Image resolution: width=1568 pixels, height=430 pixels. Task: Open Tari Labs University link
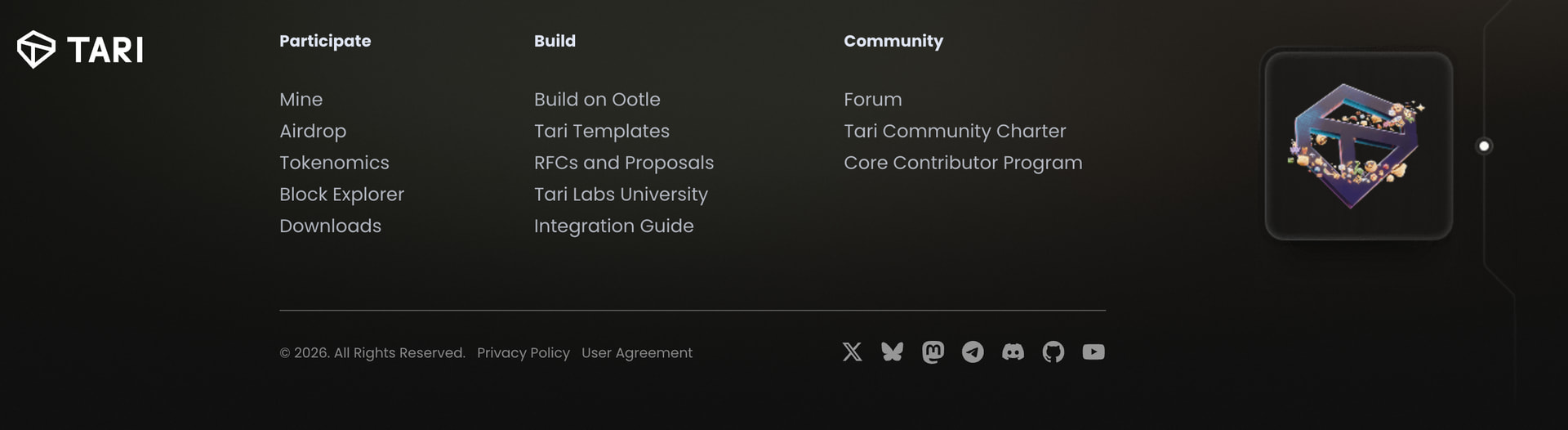[621, 195]
